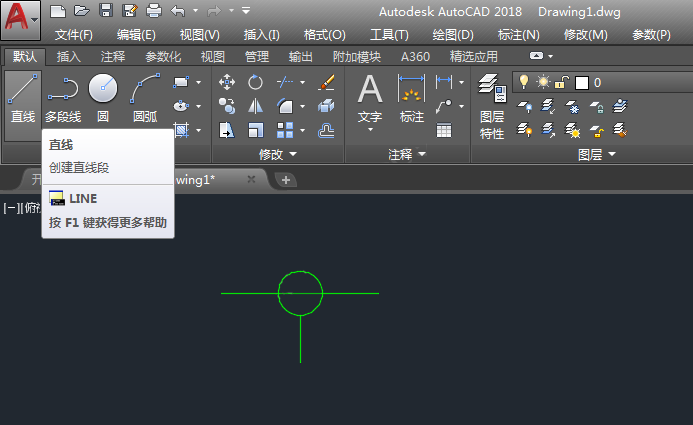Open the customize quick access toolbar dropdown
The width and height of the screenshot is (693, 425).
pyautogui.click(x=246, y=11)
